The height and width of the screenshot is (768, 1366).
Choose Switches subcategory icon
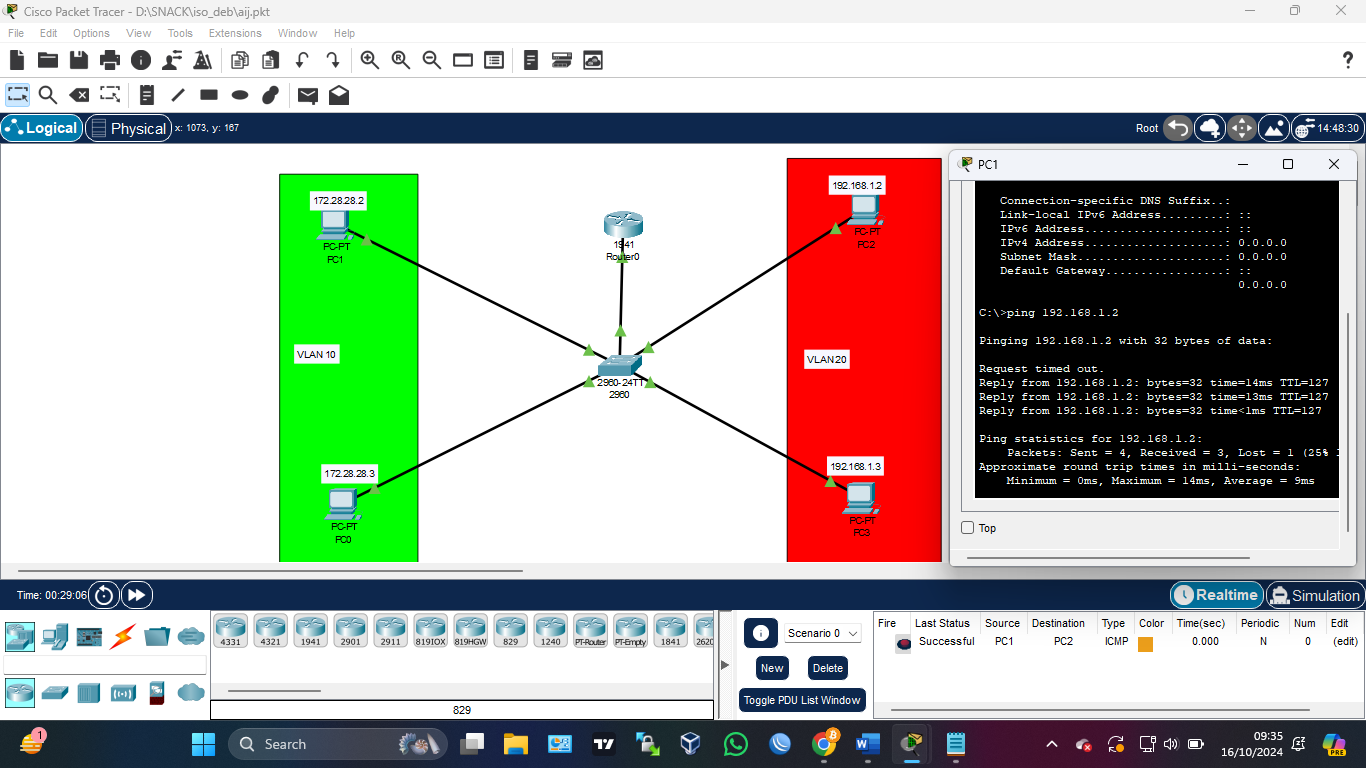(x=54, y=692)
